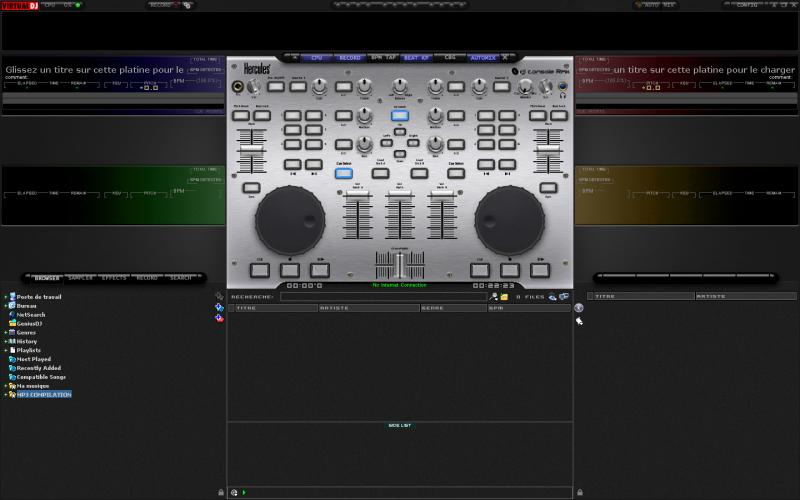Open CONFIG settings in top bar

pyautogui.click(x=747, y=5)
